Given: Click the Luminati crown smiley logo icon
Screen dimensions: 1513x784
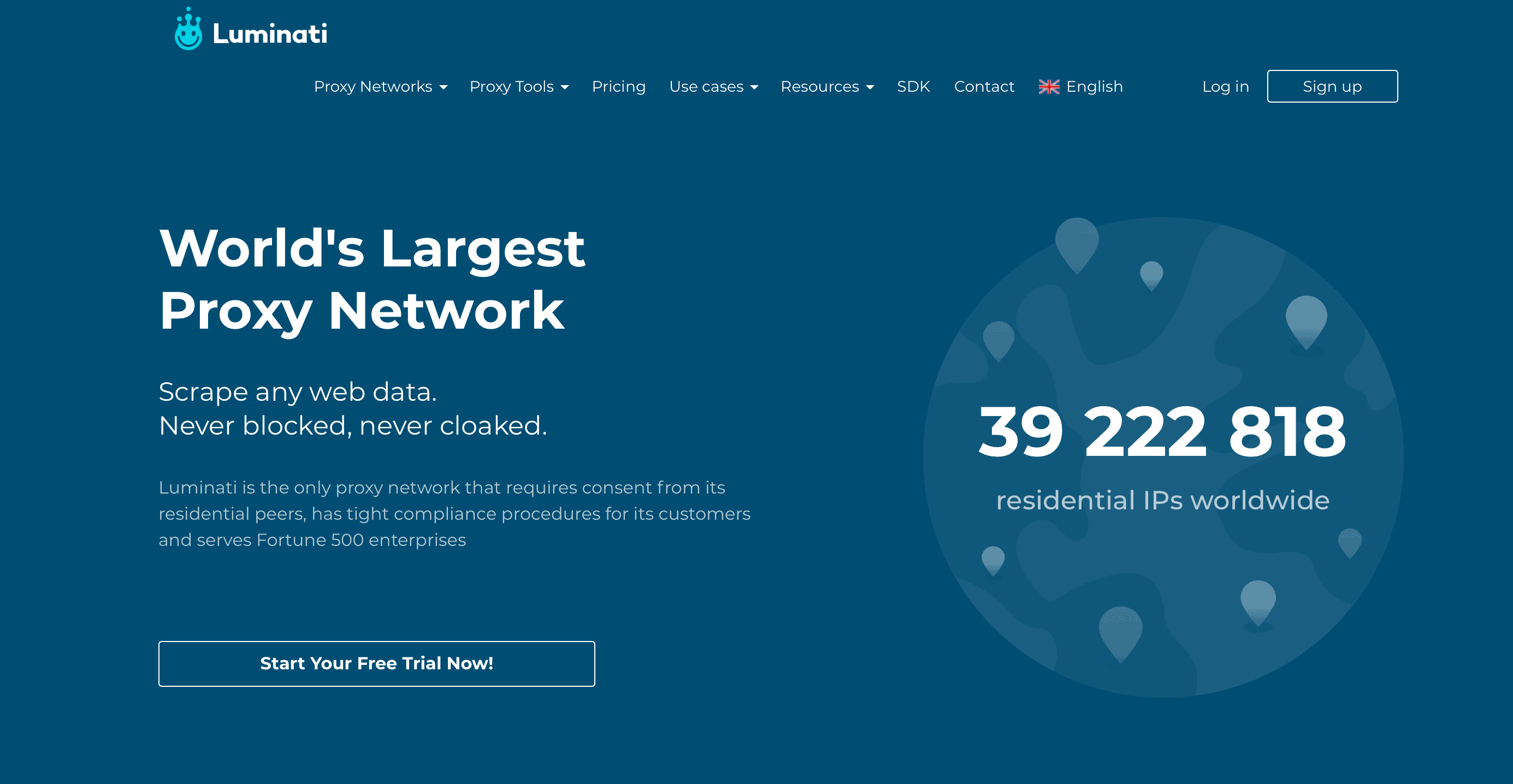Looking at the screenshot, I should point(188,29).
